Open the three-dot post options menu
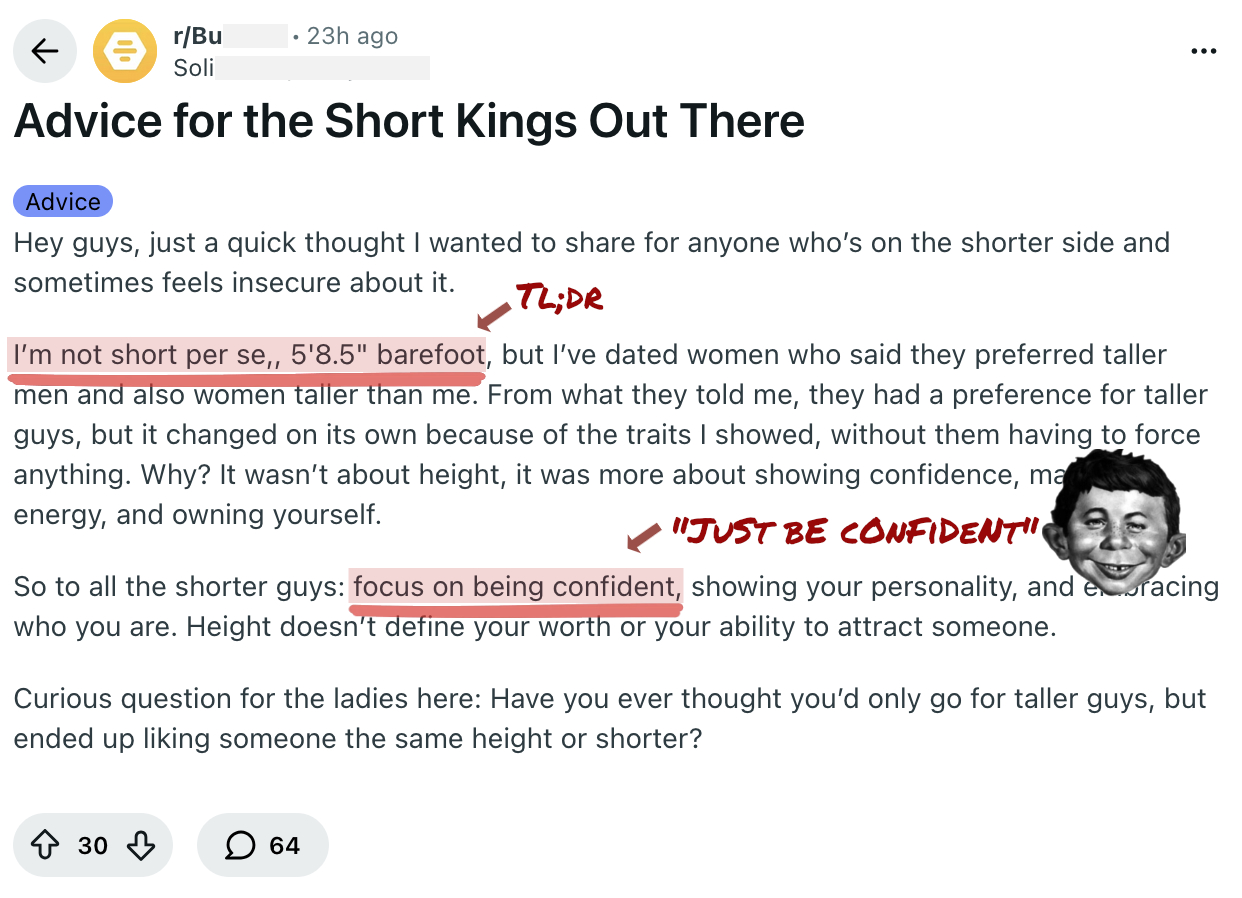The width and height of the screenshot is (1242, 898). tap(1204, 52)
